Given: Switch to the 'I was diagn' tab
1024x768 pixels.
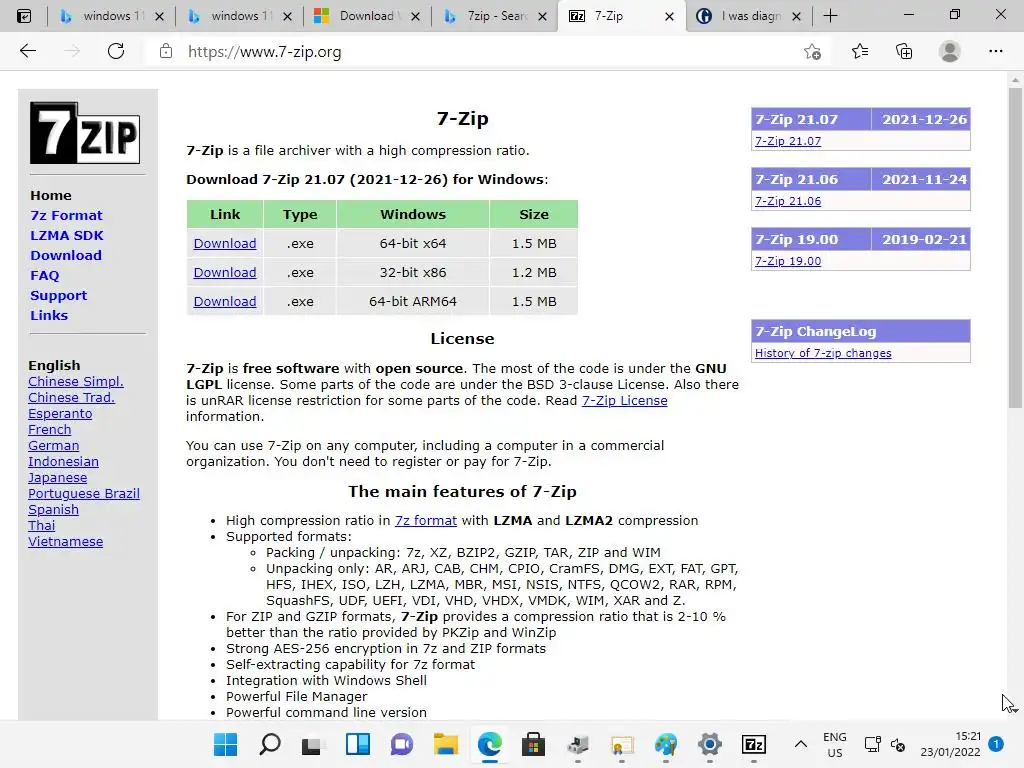Looking at the screenshot, I should [748, 16].
